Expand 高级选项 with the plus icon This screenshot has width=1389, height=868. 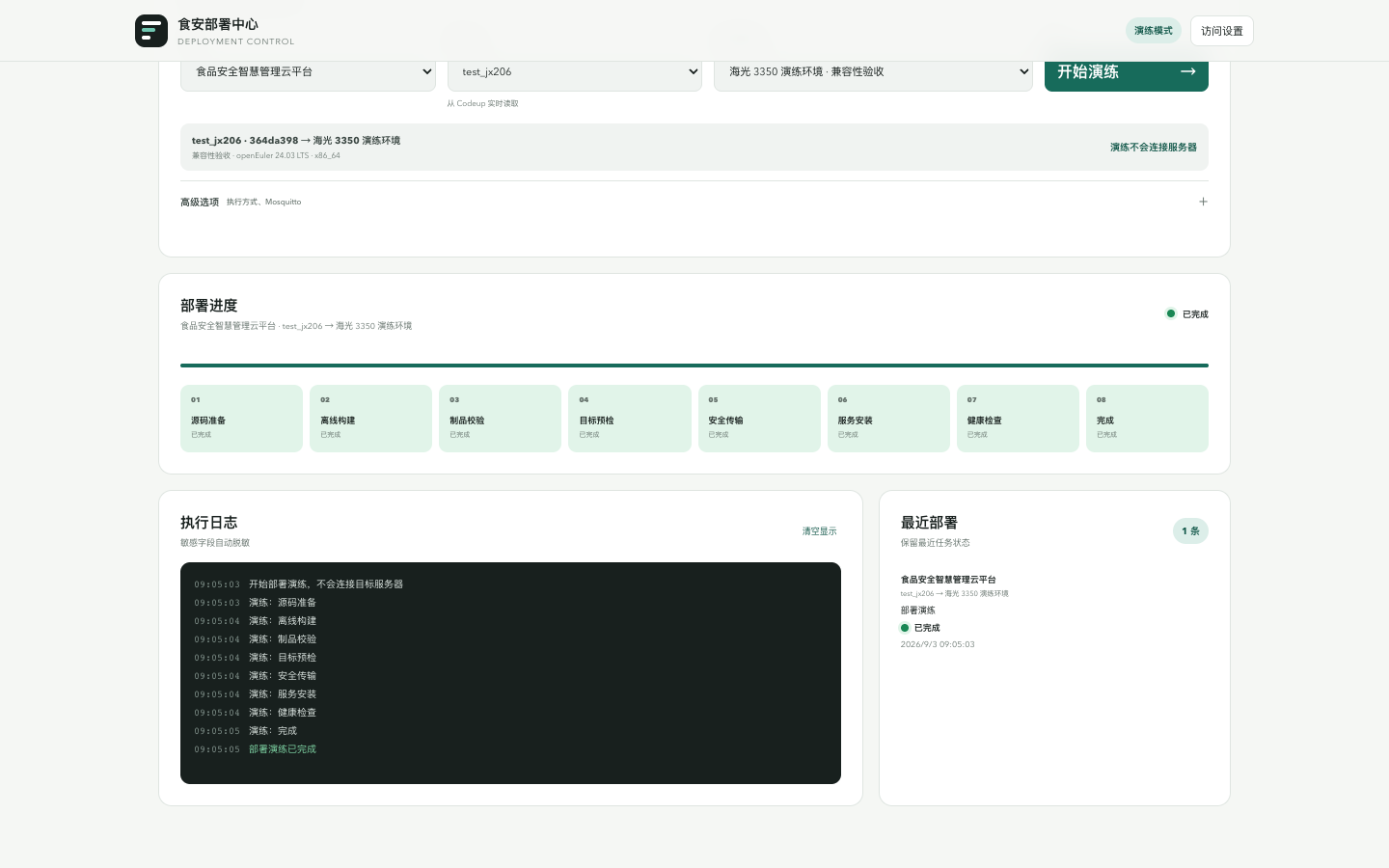click(x=1203, y=202)
